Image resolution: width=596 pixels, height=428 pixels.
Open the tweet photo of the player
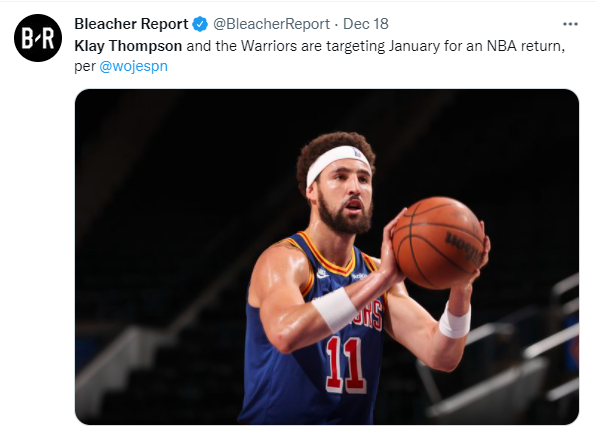327,257
